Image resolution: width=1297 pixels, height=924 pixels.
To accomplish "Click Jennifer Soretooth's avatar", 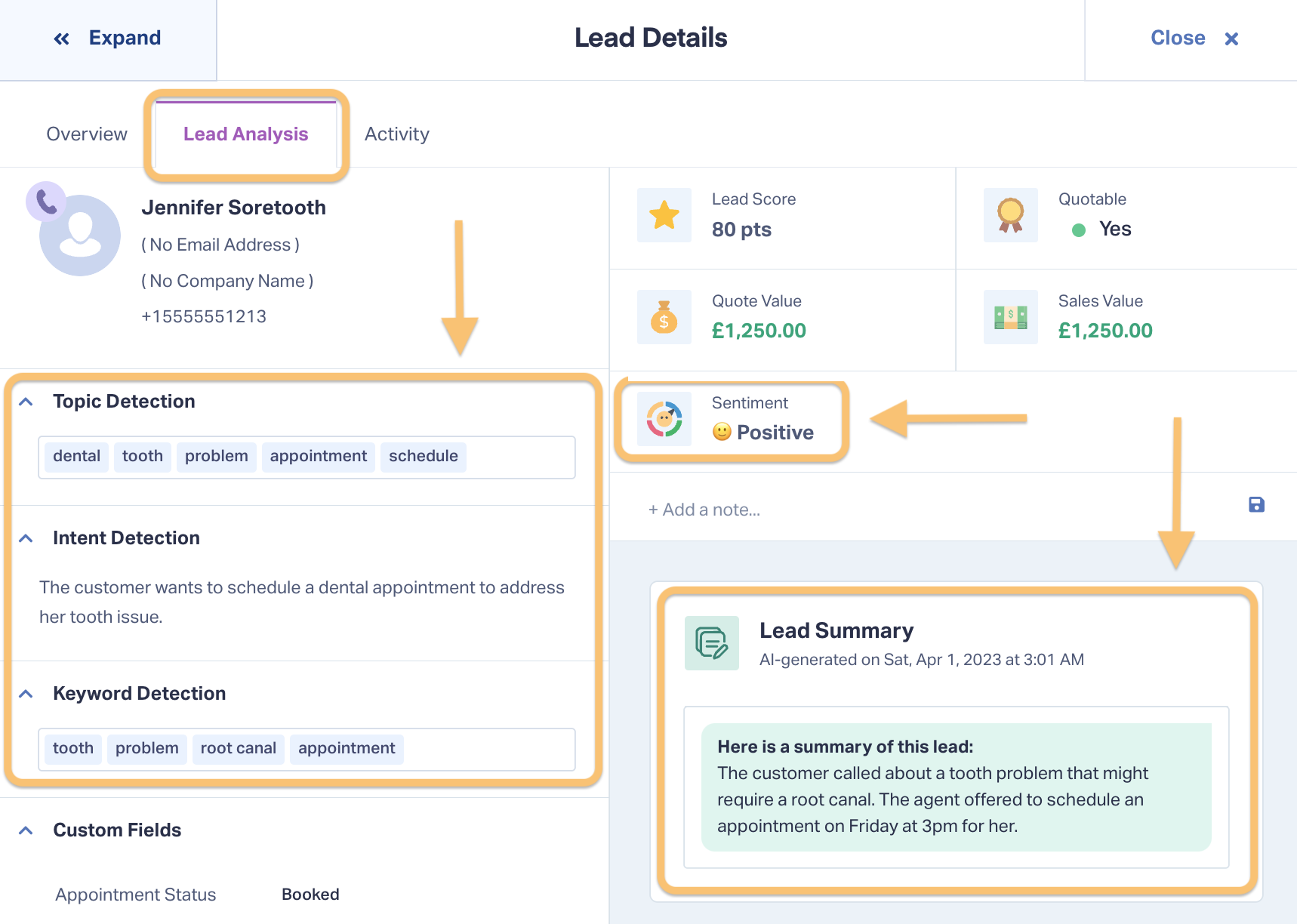I will point(80,236).
